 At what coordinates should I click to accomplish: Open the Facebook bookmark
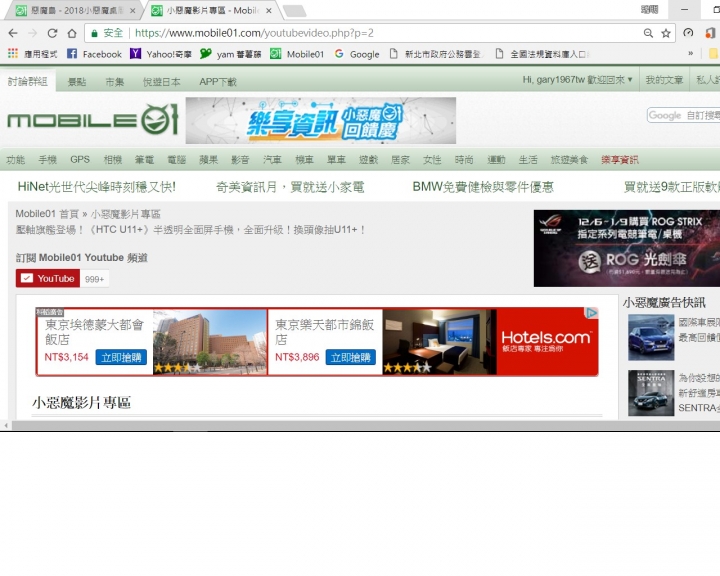pos(94,54)
